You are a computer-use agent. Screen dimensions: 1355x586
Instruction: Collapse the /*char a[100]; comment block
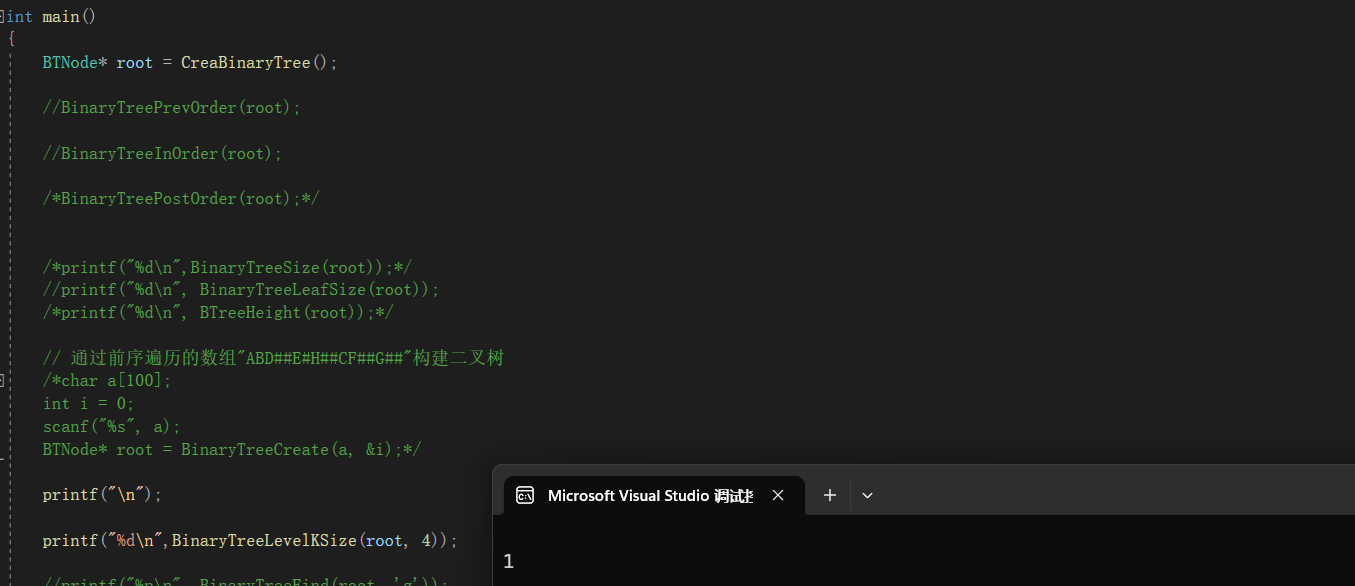[3, 380]
